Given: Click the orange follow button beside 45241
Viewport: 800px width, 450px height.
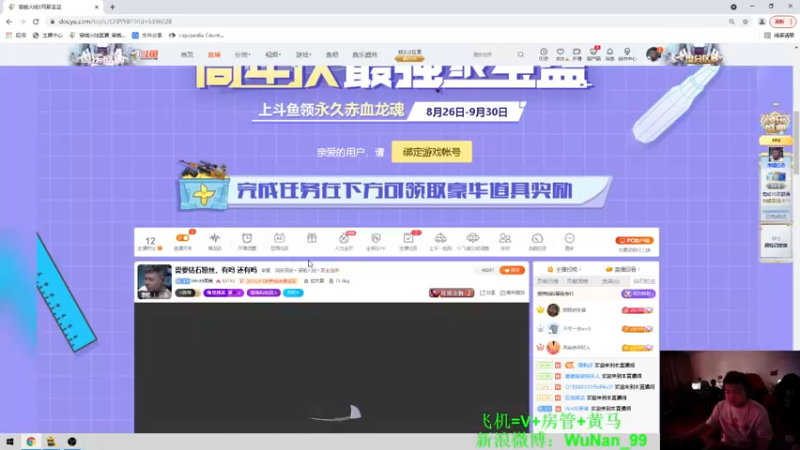Looking at the screenshot, I should click(x=512, y=270).
